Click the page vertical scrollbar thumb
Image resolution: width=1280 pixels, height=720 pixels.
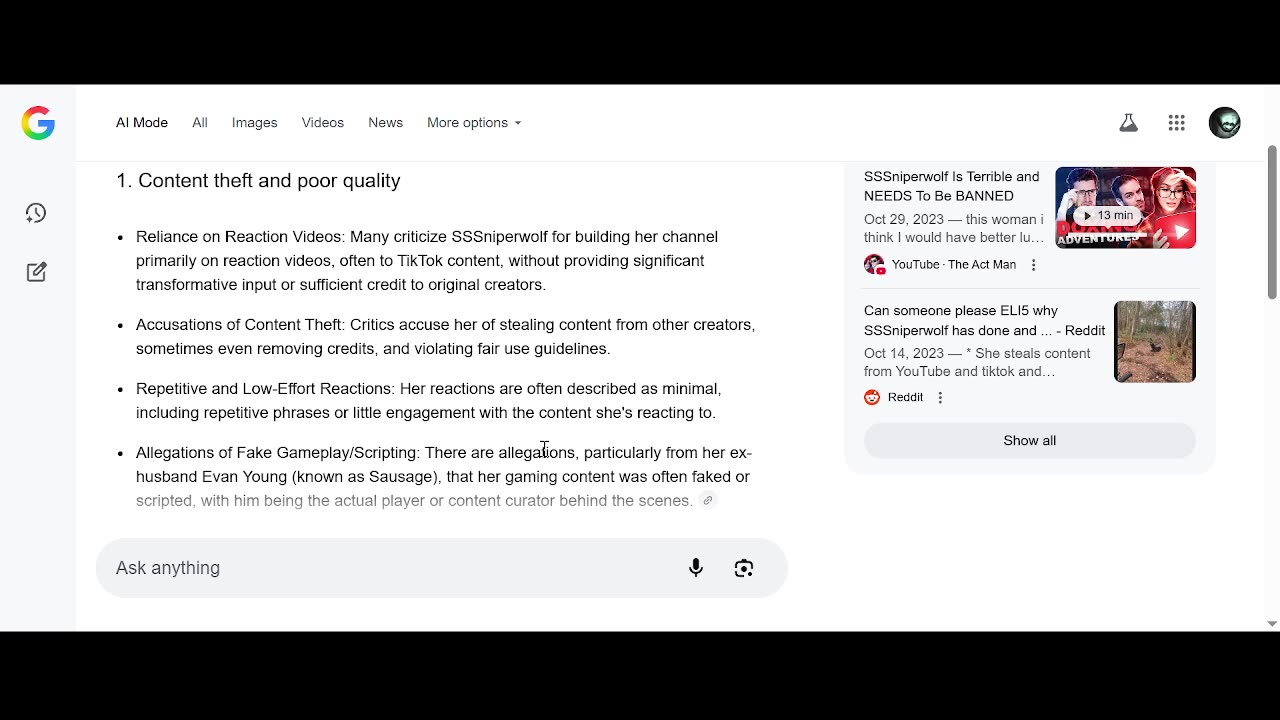pos(1272,221)
